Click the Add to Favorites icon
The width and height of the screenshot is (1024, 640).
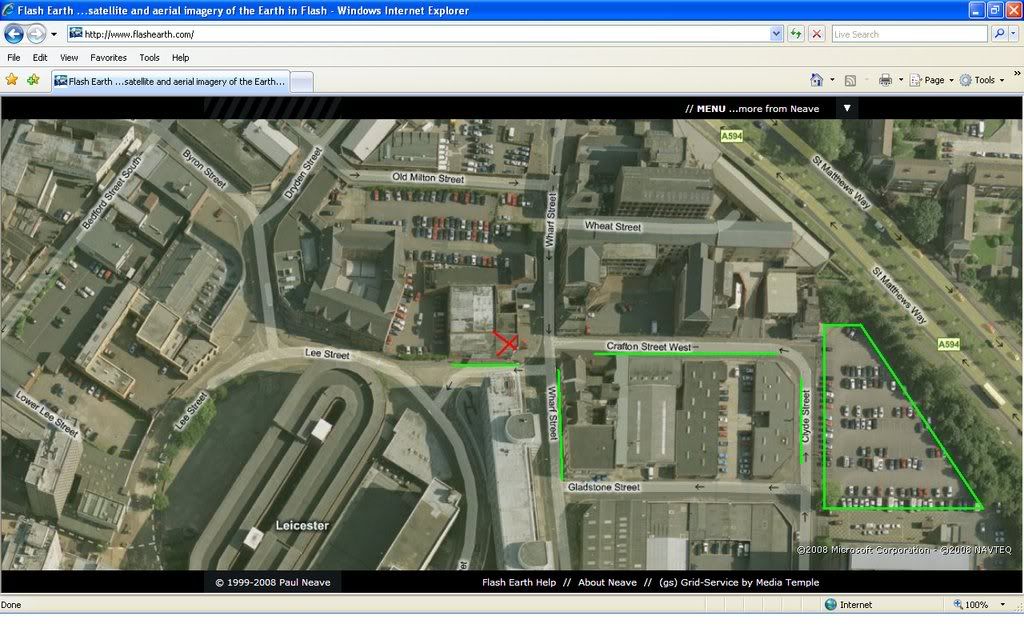pos(34,80)
